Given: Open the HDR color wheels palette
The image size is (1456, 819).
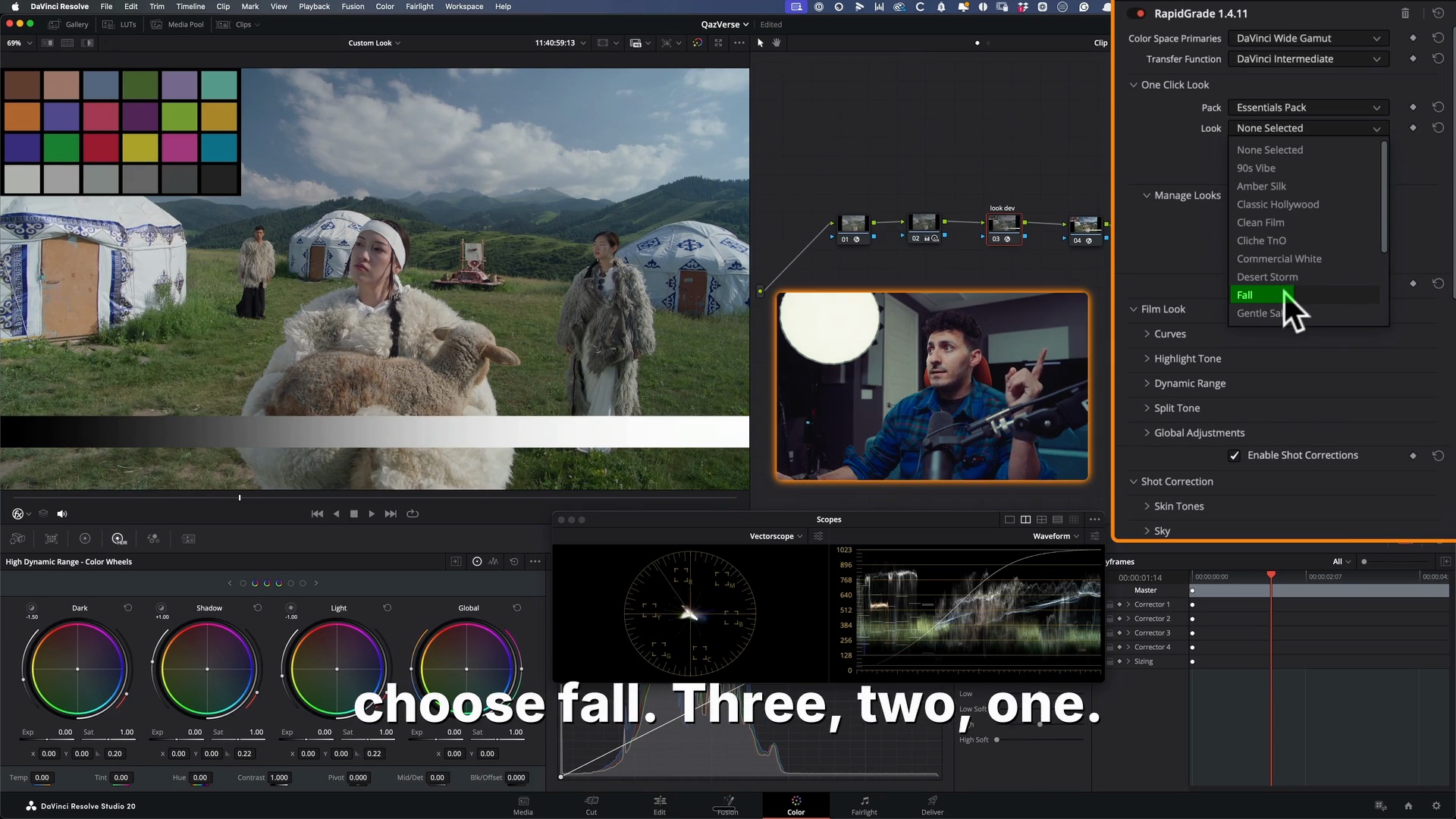Looking at the screenshot, I should tap(119, 538).
